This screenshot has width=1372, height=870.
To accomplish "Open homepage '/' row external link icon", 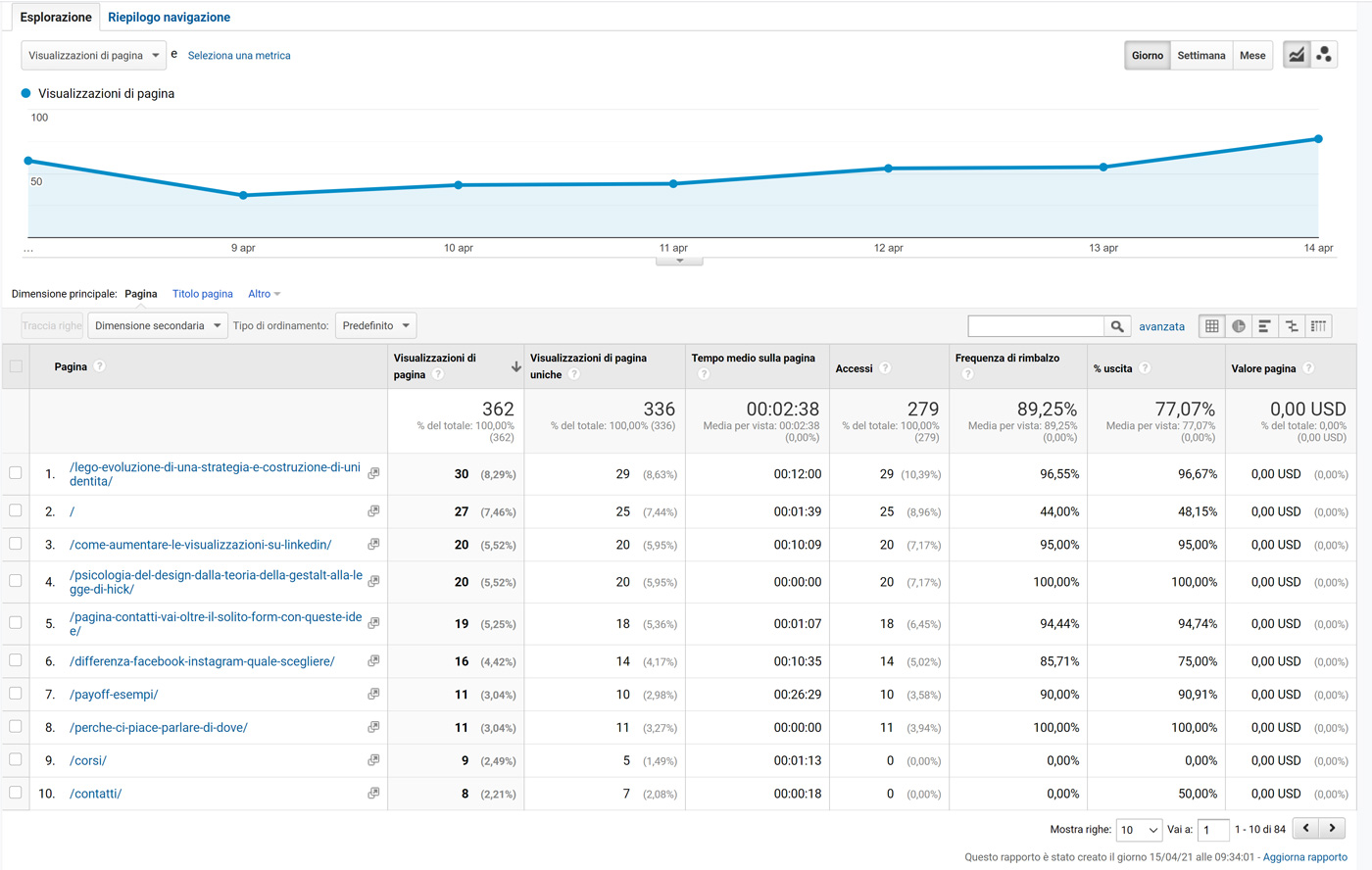I will [x=373, y=511].
